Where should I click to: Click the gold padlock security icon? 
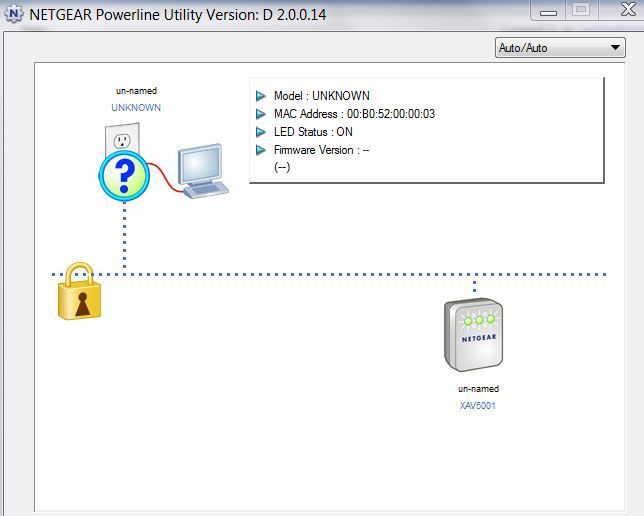pyautogui.click(x=79, y=291)
